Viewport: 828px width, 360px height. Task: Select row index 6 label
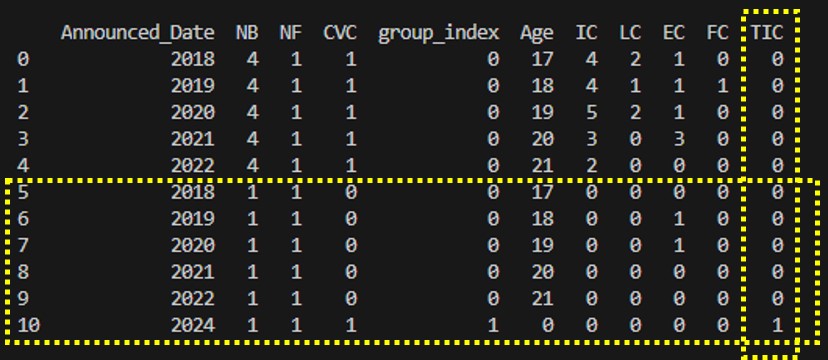(23, 219)
